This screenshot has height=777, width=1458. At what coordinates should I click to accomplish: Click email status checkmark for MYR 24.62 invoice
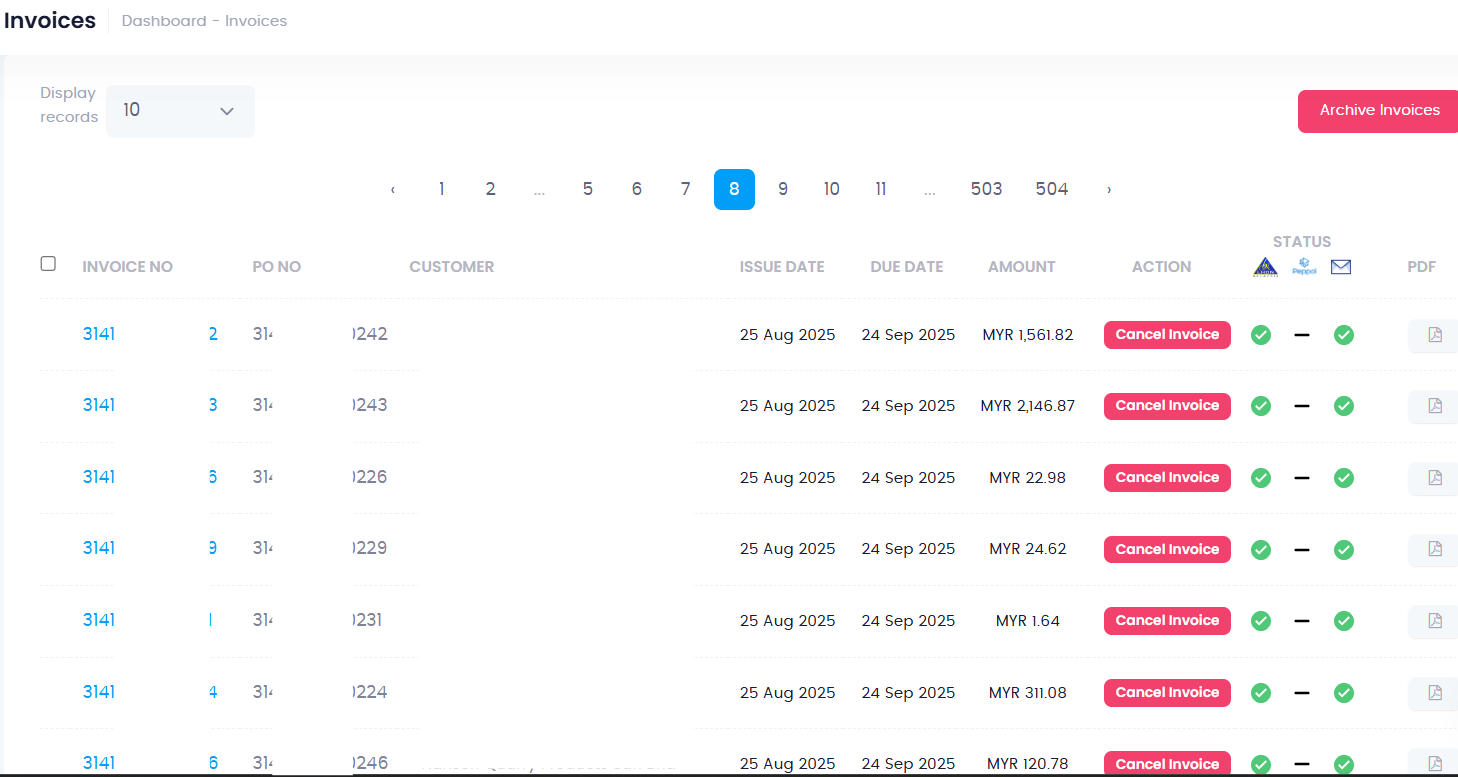pos(1344,549)
